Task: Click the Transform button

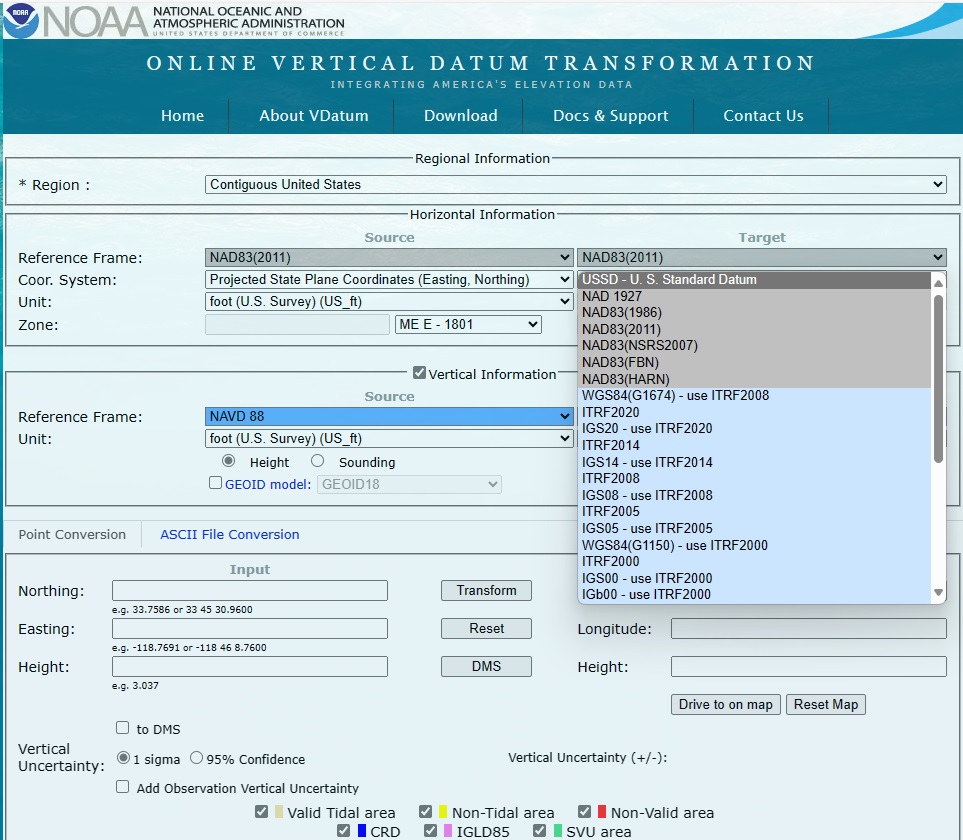Action: point(486,590)
